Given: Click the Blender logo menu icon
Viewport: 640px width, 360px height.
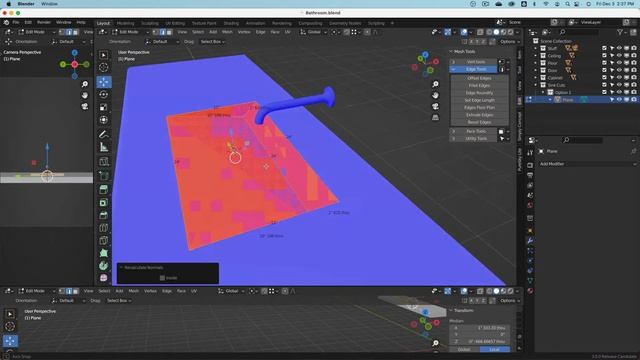Looking at the screenshot, I should (6, 22).
